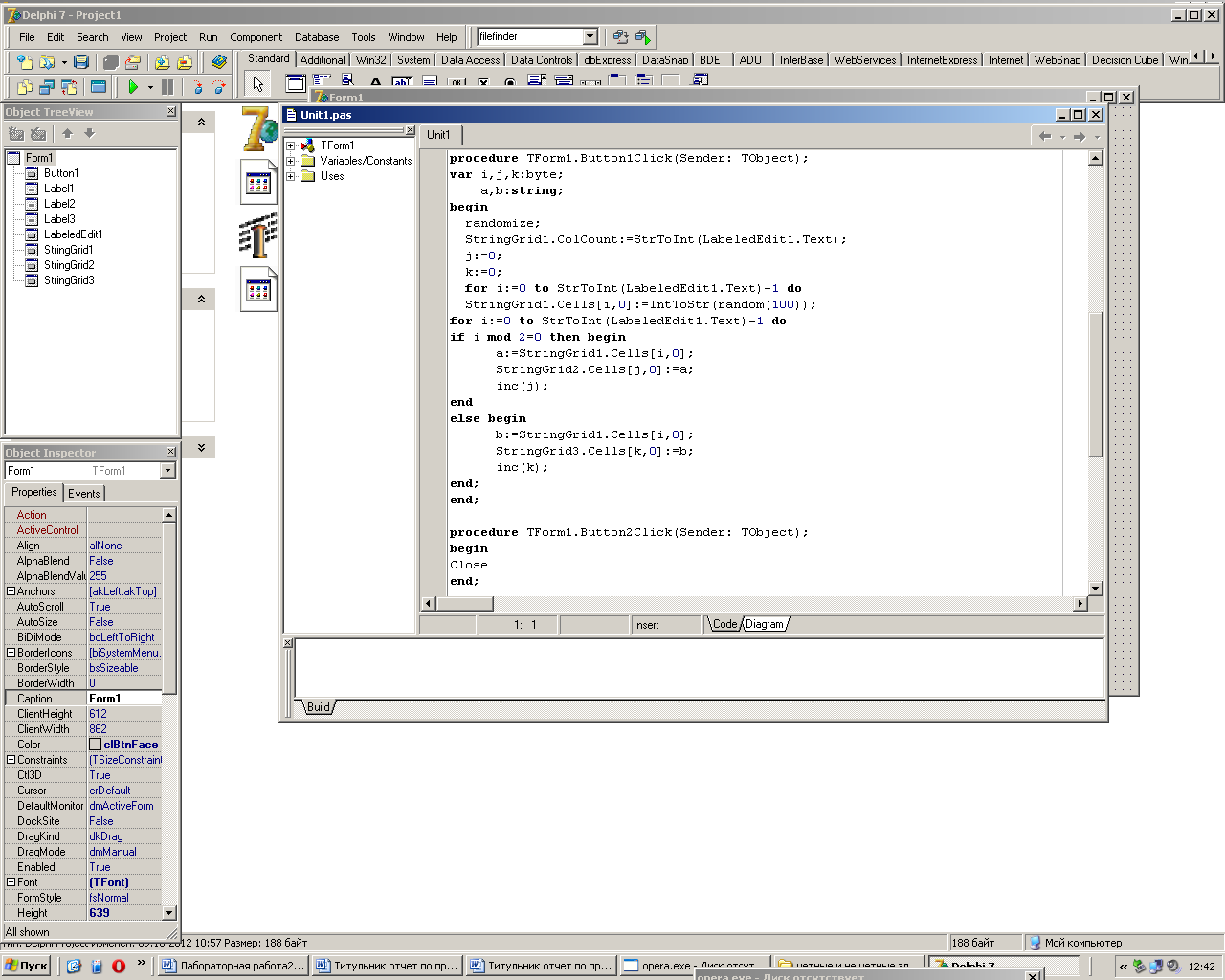
Task: Click the Open file toolbar icon
Action: 45,62
